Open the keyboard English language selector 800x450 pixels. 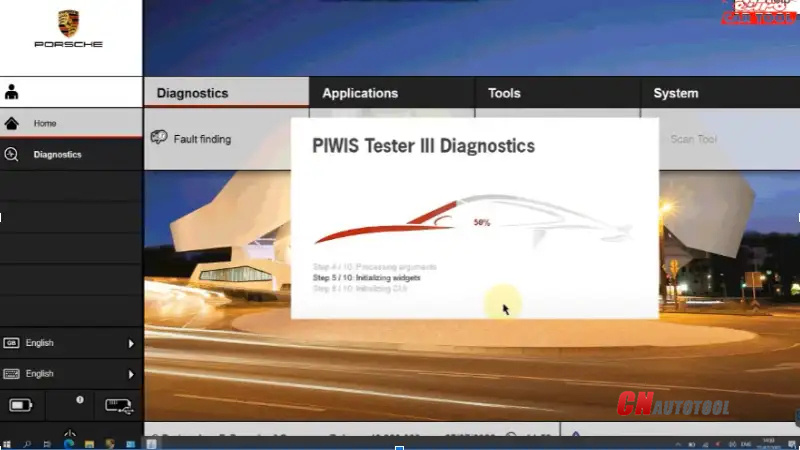(71, 374)
